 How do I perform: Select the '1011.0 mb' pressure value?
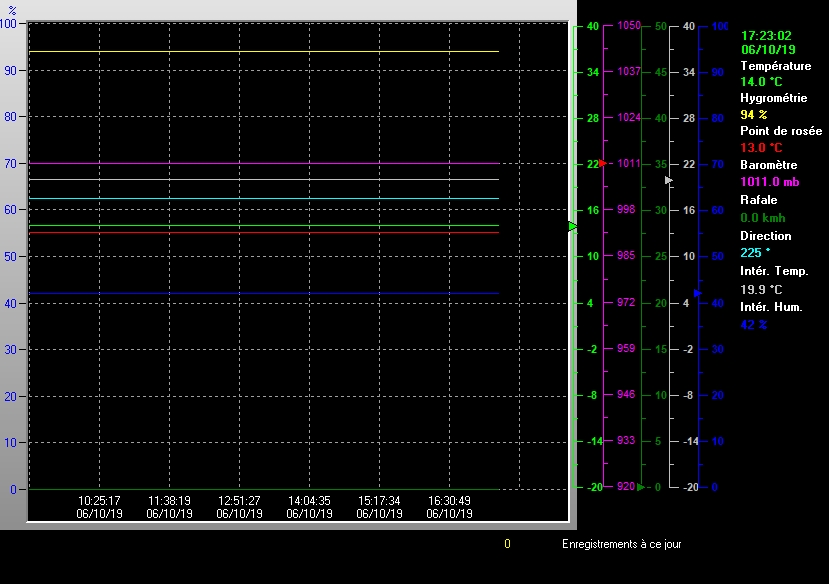[x=770, y=182]
